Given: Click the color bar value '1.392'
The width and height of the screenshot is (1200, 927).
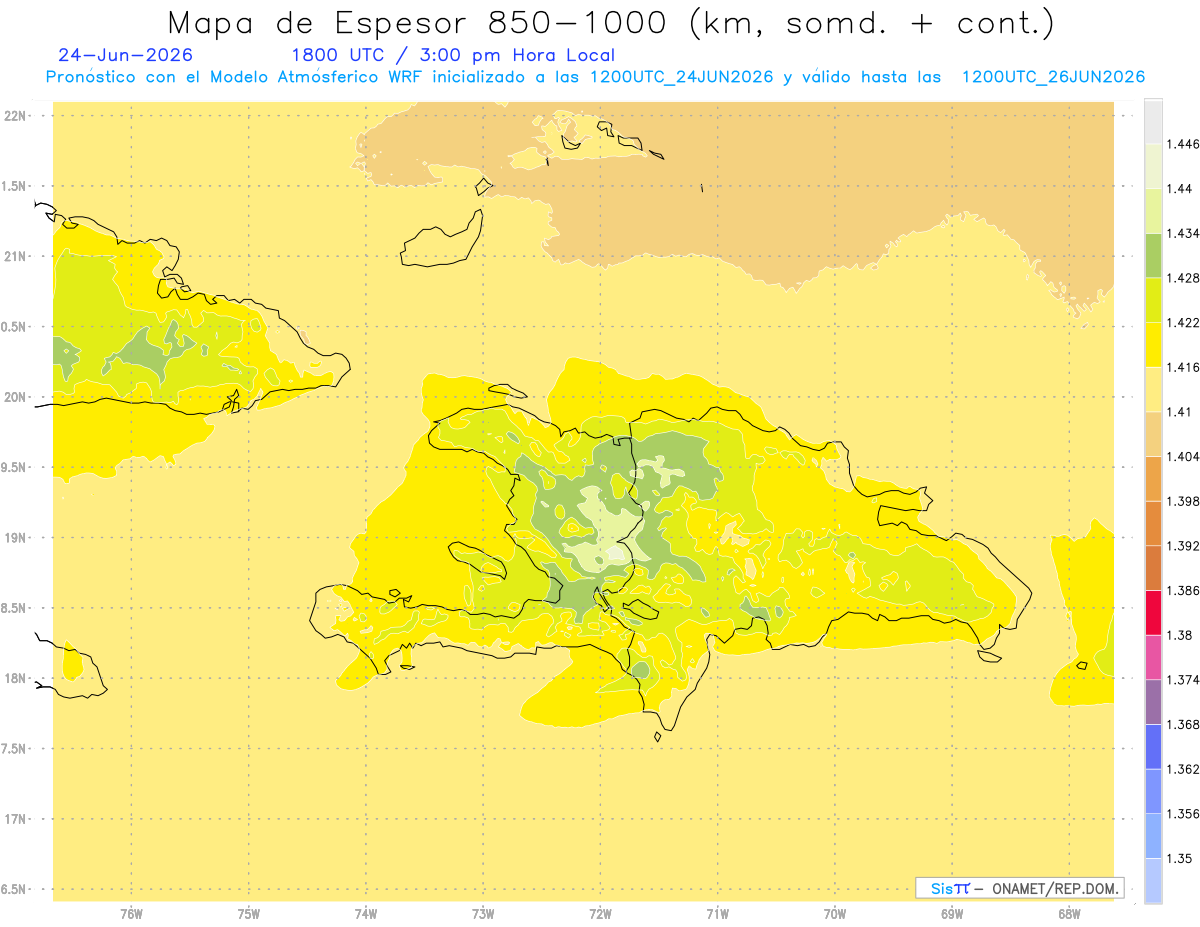Looking at the screenshot, I should [1183, 546].
